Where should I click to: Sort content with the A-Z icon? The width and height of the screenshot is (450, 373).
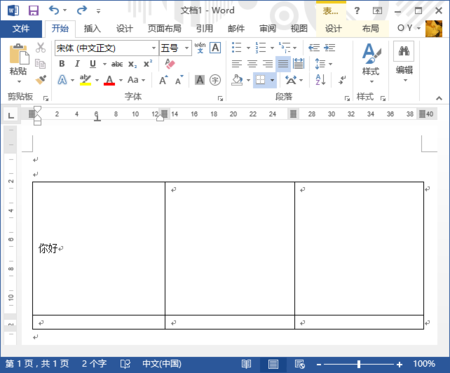click(x=320, y=80)
